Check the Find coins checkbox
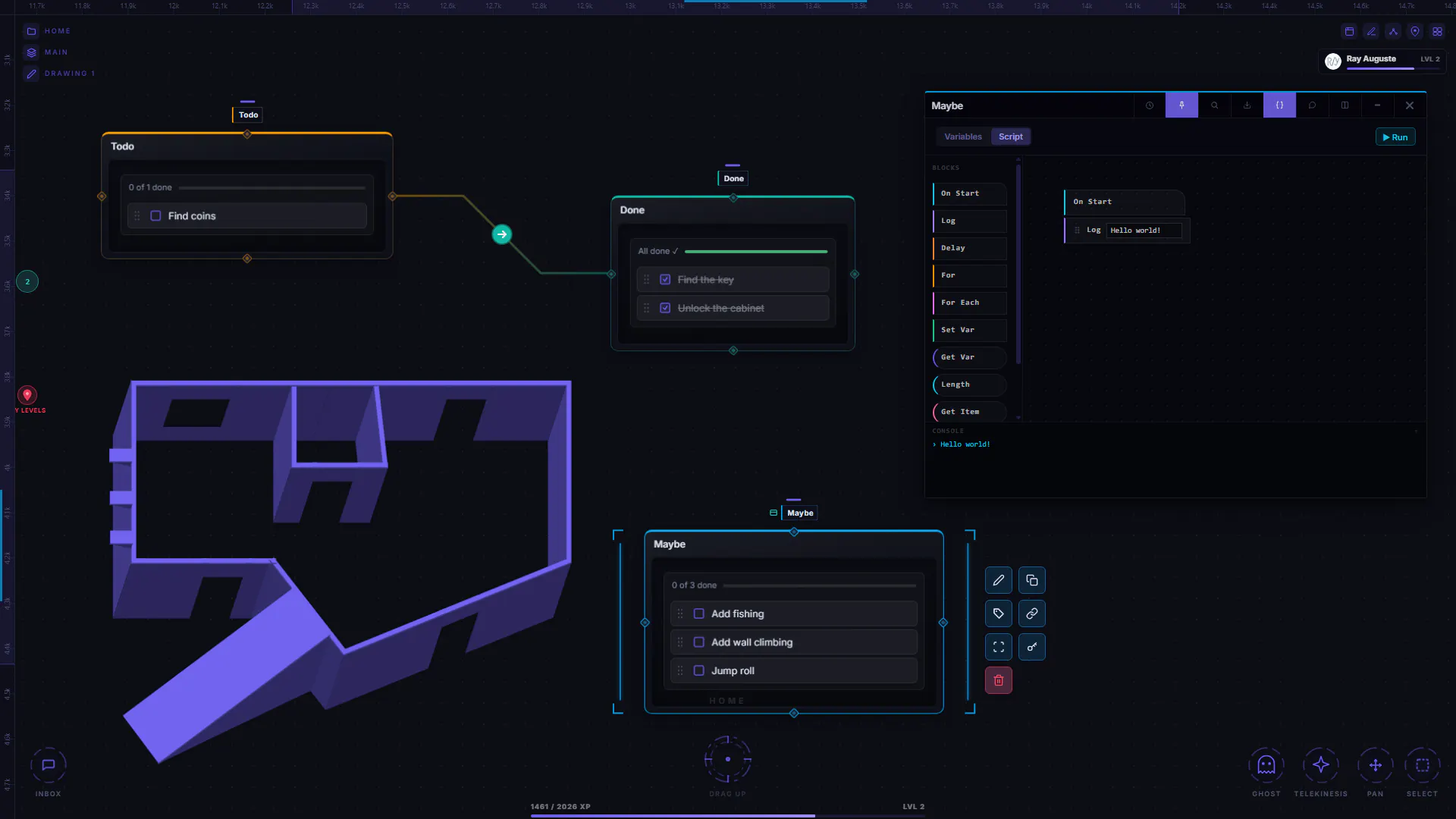 tap(155, 216)
